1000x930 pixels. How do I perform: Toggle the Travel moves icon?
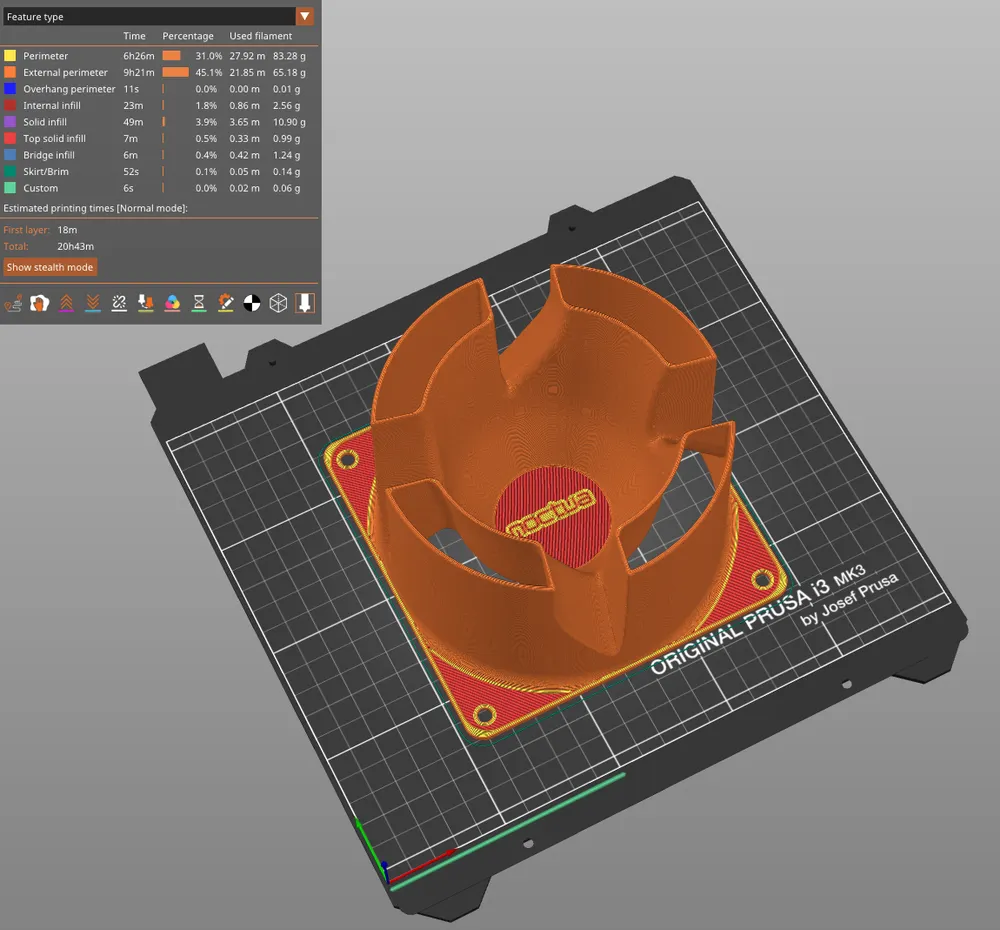pyautogui.click(x=12, y=302)
